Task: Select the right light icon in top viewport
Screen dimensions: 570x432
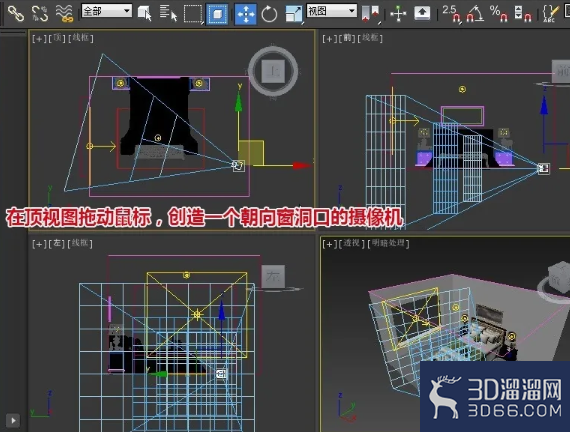Action: 198,84
